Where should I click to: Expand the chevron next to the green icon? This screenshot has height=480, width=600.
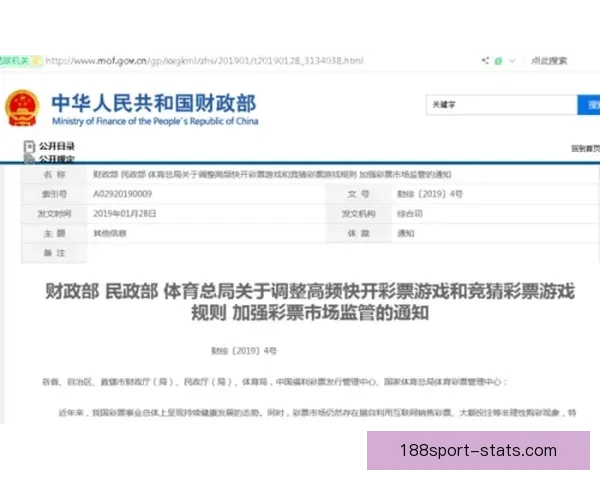tap(512, 61)
